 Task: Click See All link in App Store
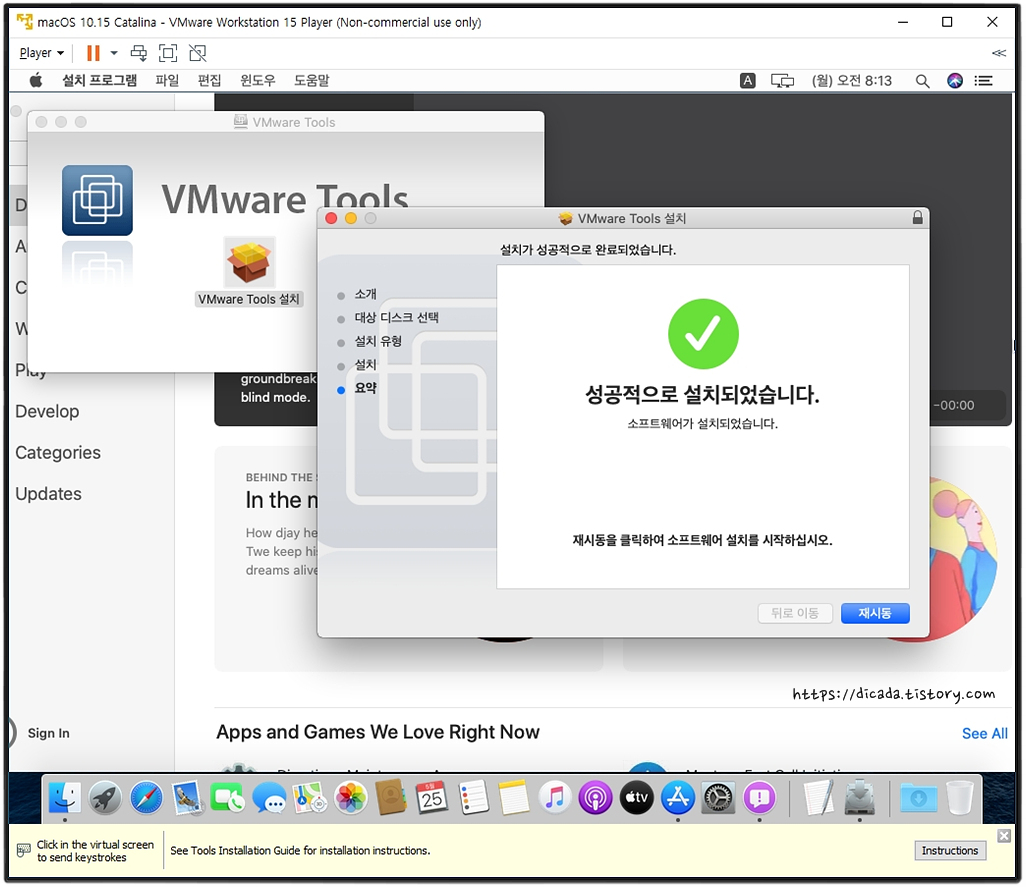pos(985,734)
